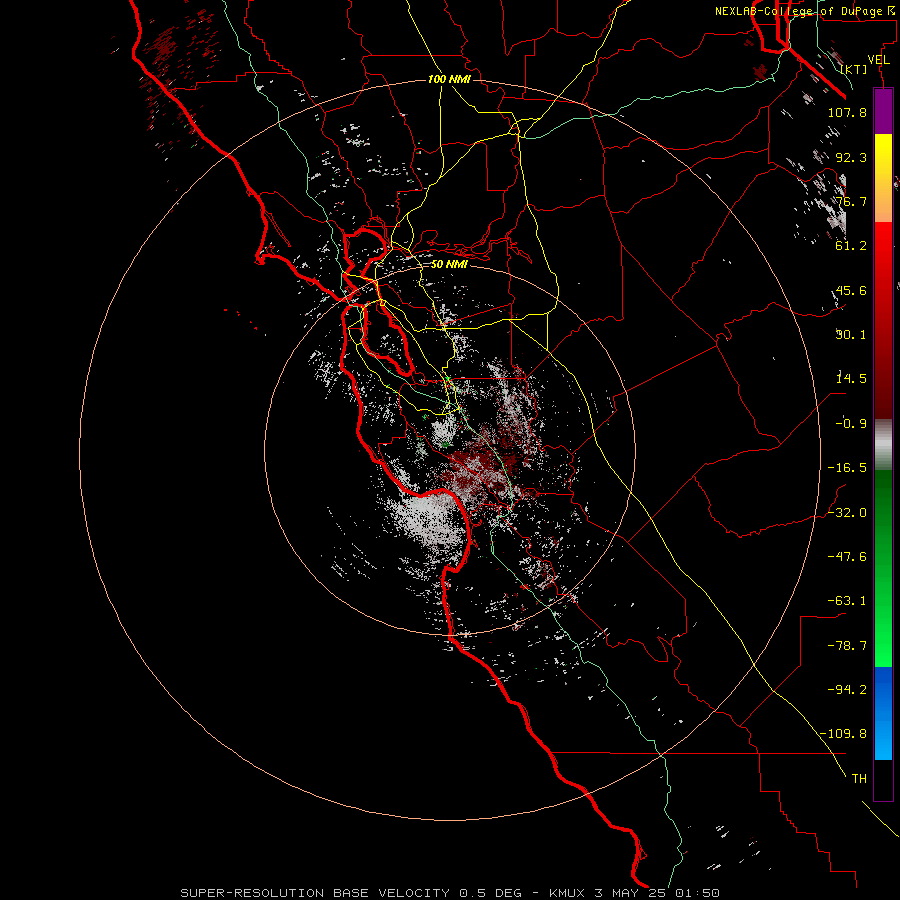Pick the black TH segment of the color bar
This screenshot has height=900, width=900.
point(883,779)
